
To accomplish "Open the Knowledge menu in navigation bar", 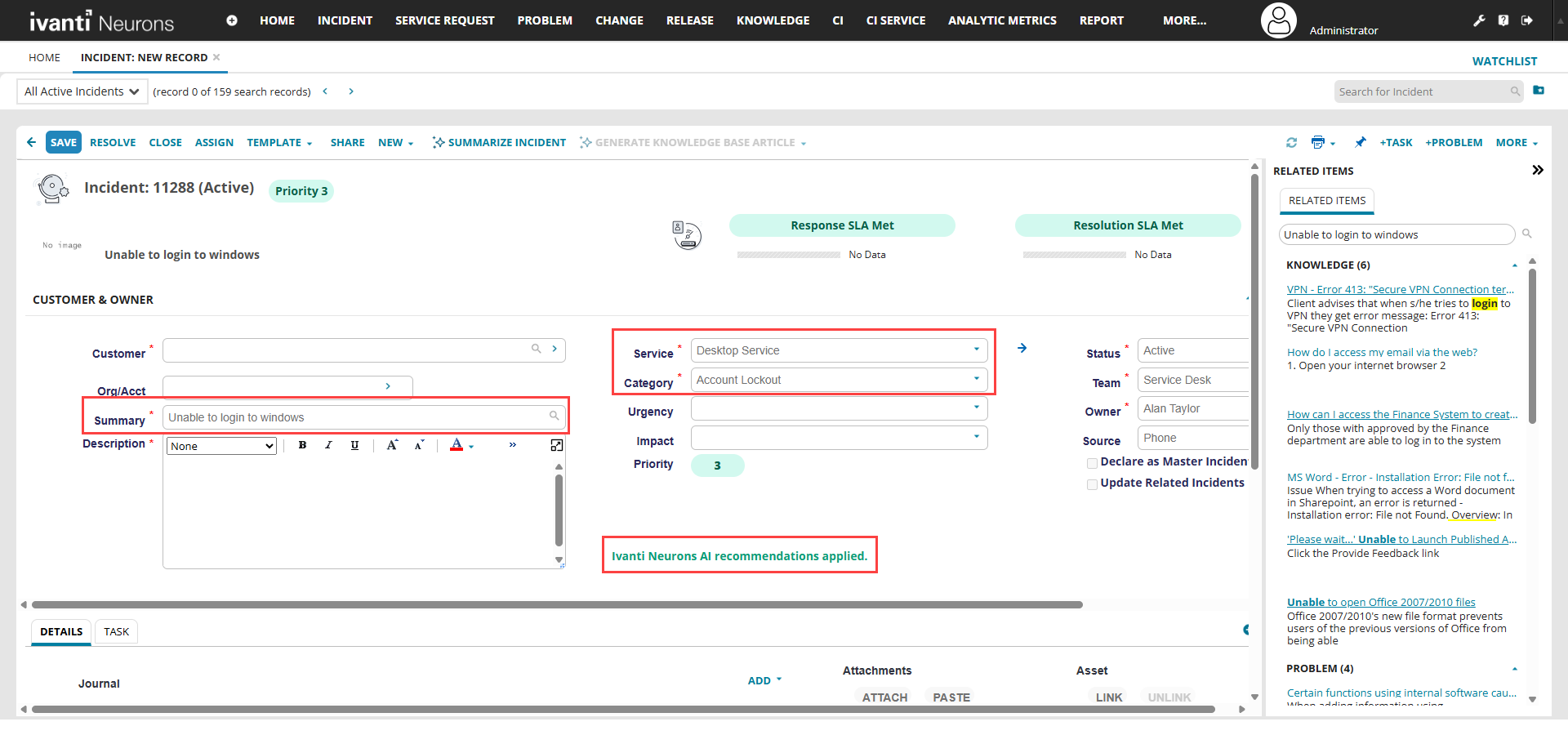I will 773,20.
